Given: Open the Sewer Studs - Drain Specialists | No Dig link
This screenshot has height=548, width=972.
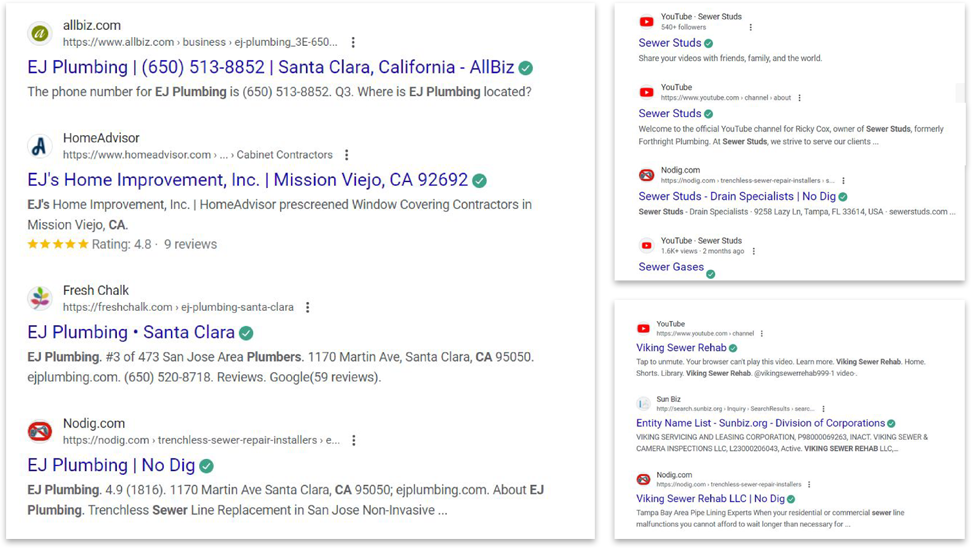Looking at the screenshot, I should [737, 196].
